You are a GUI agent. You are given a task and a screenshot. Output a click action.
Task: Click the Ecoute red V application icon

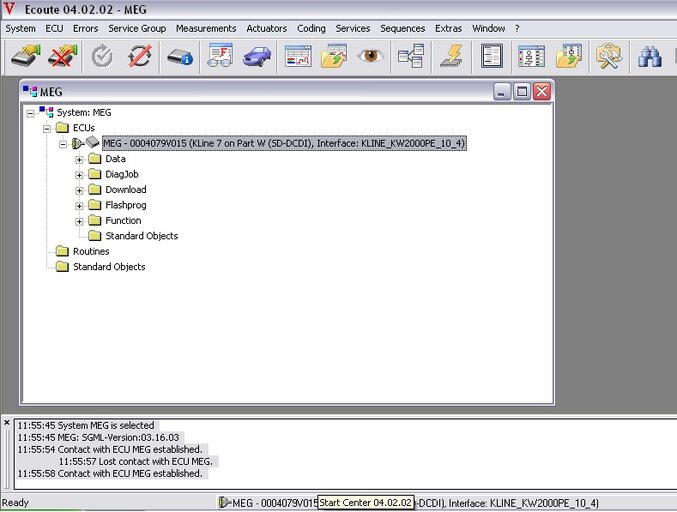[x=9, y=9]
